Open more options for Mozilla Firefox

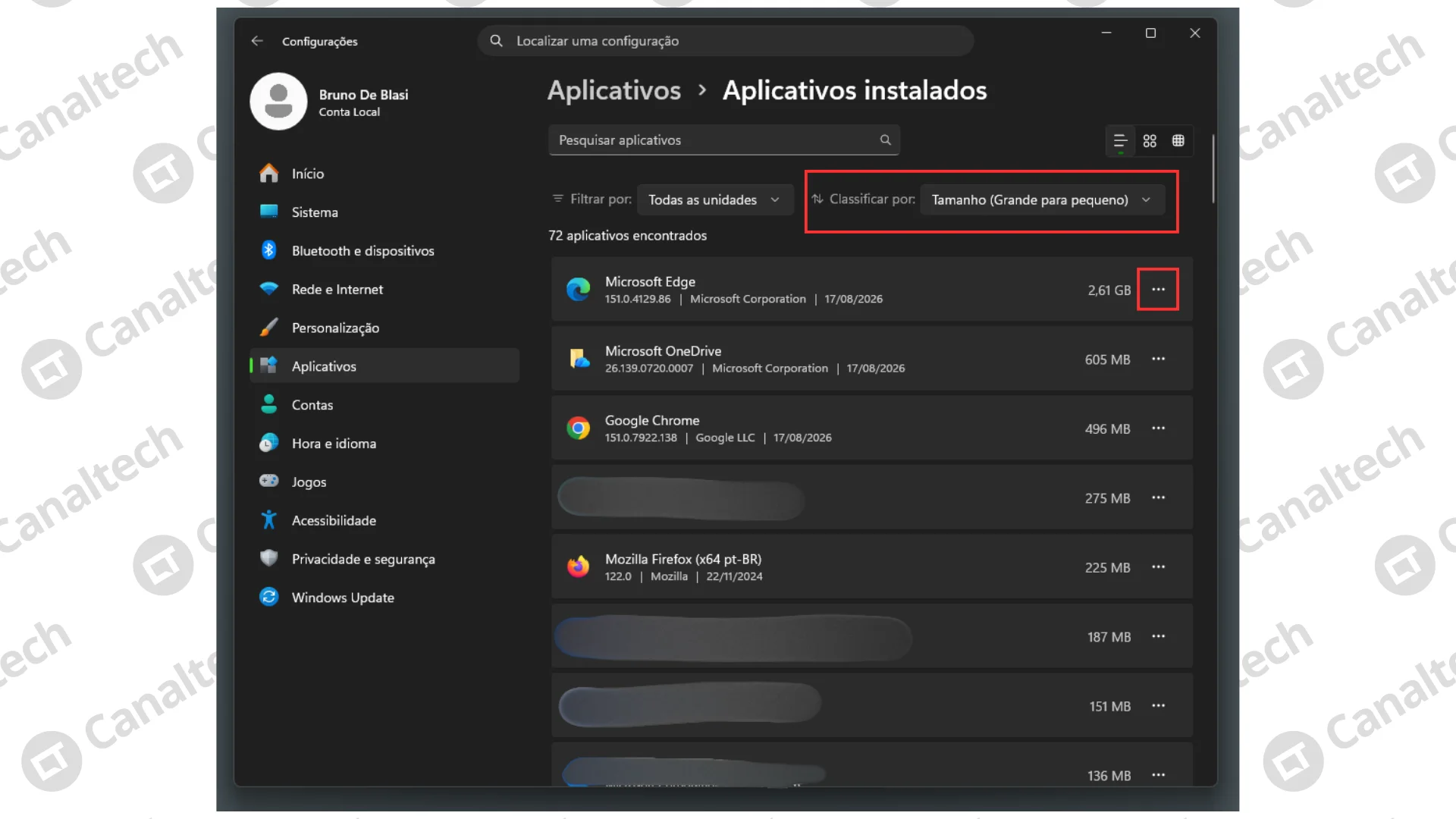click(x=1158, y=566)
